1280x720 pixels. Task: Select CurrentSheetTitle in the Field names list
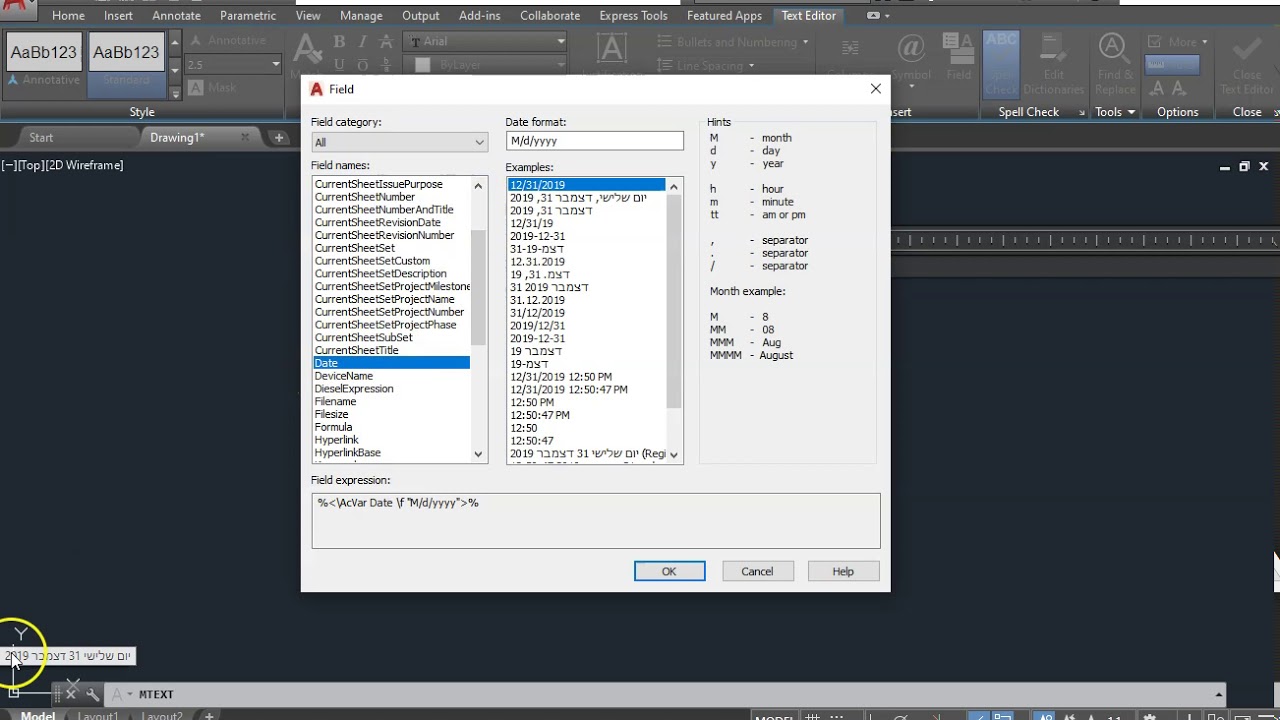pos(357,351)
